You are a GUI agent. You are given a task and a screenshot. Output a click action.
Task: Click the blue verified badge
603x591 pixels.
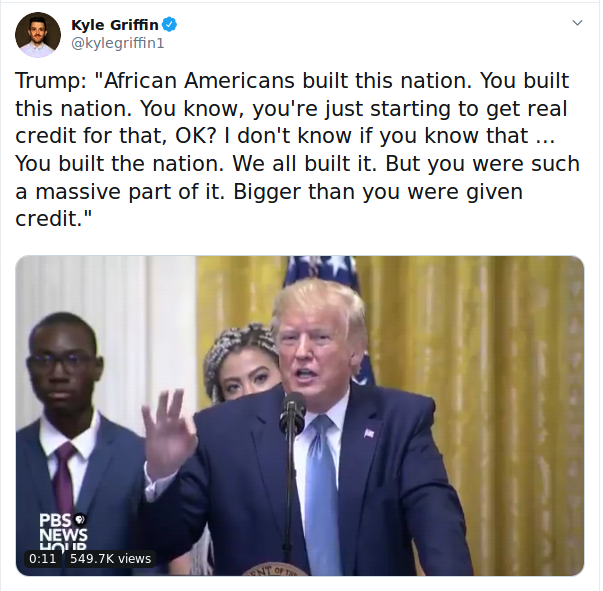[x=169, y=25]
